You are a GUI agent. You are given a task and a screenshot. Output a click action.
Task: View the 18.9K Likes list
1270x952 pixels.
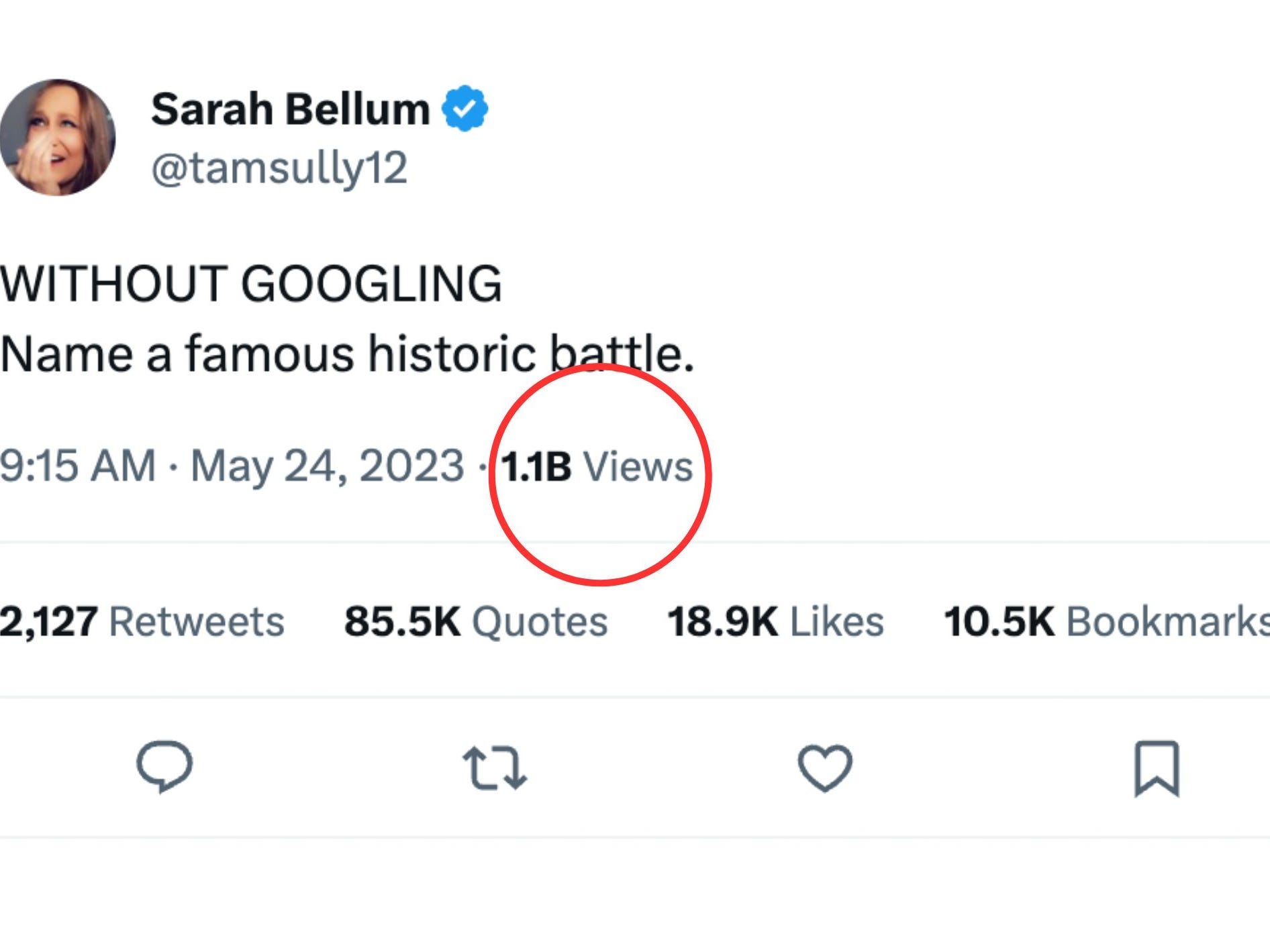(x=775, y=621)
